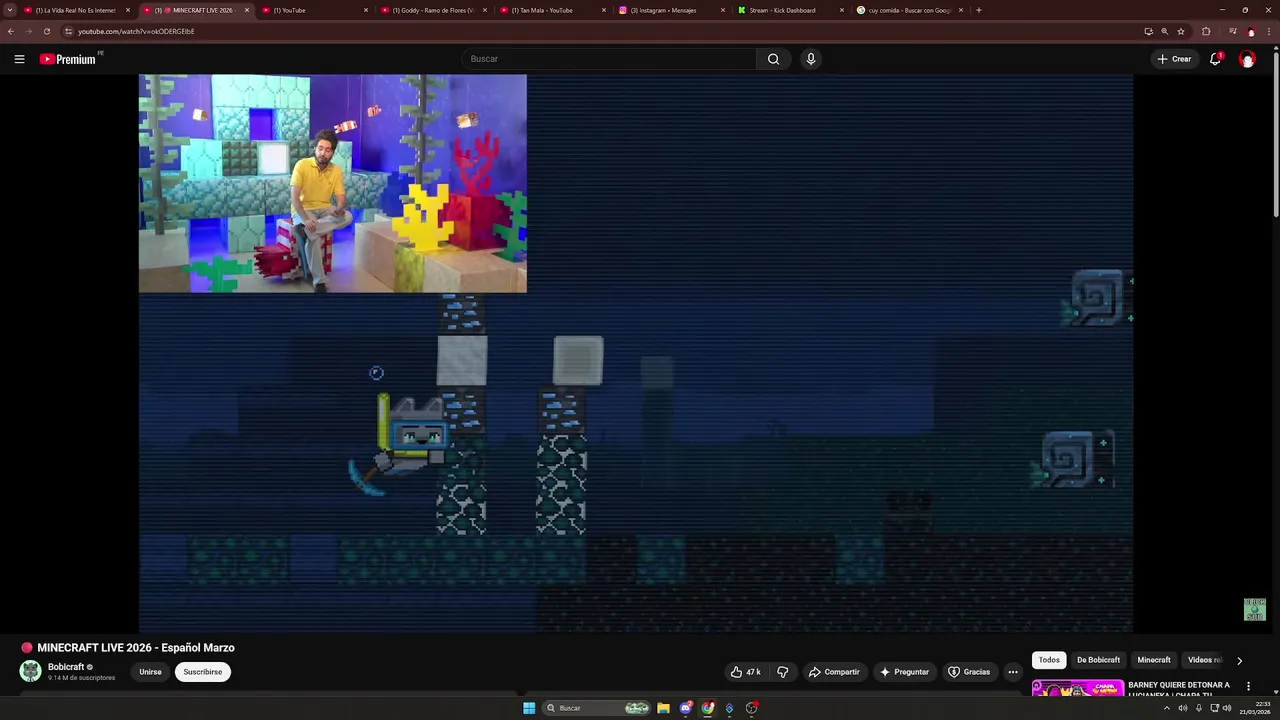Close the Kick Dashboard tab
This screenshot has width=1280, height=720.
(842, 10)
